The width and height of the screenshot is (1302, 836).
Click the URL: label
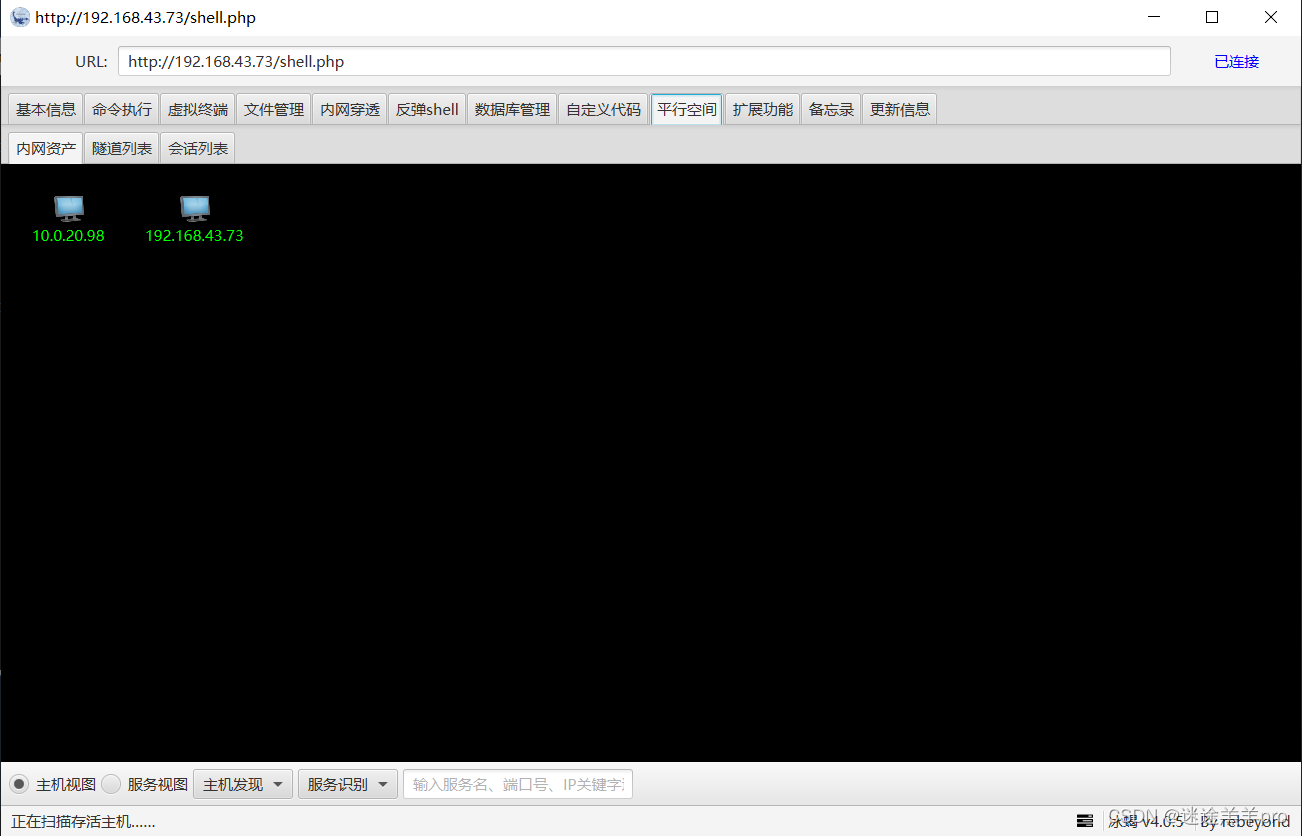point(91,61)
